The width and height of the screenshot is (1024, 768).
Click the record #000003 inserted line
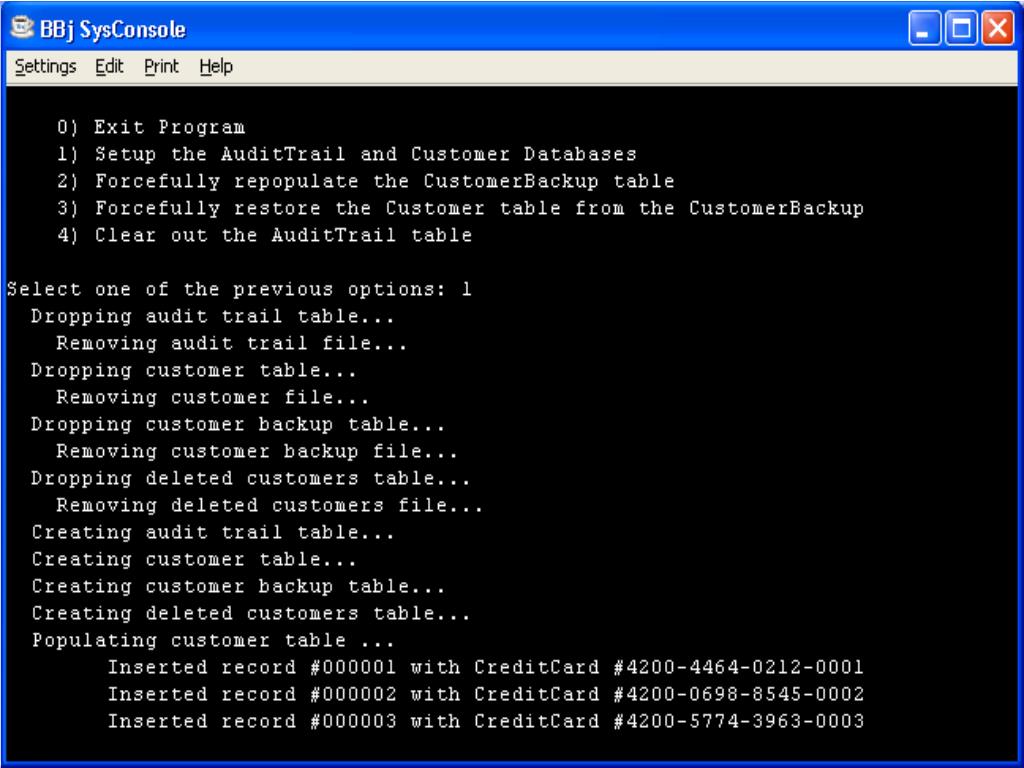(486, 721)
